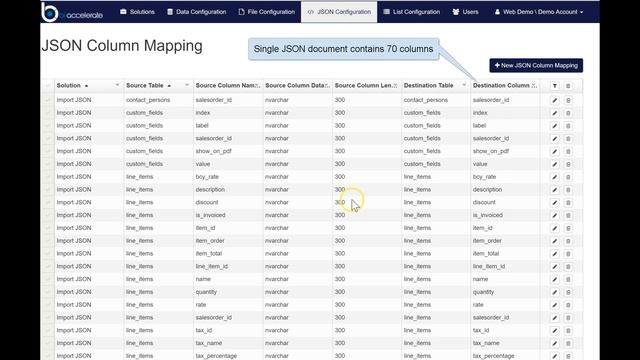This screenshot has width=640, height=360.
Task: Go to File Configuration
Action: point(267,12)
